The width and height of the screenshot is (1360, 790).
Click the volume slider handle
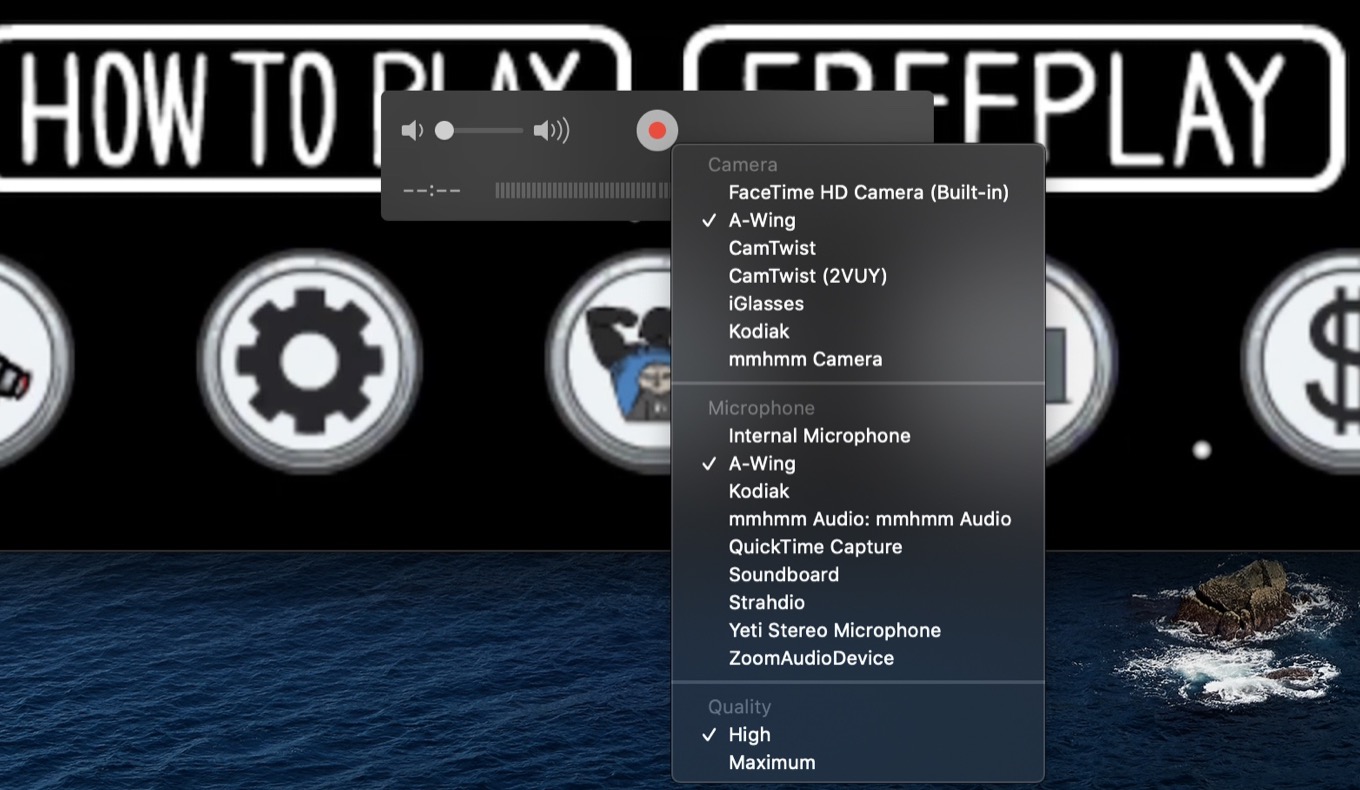[443, 129]
